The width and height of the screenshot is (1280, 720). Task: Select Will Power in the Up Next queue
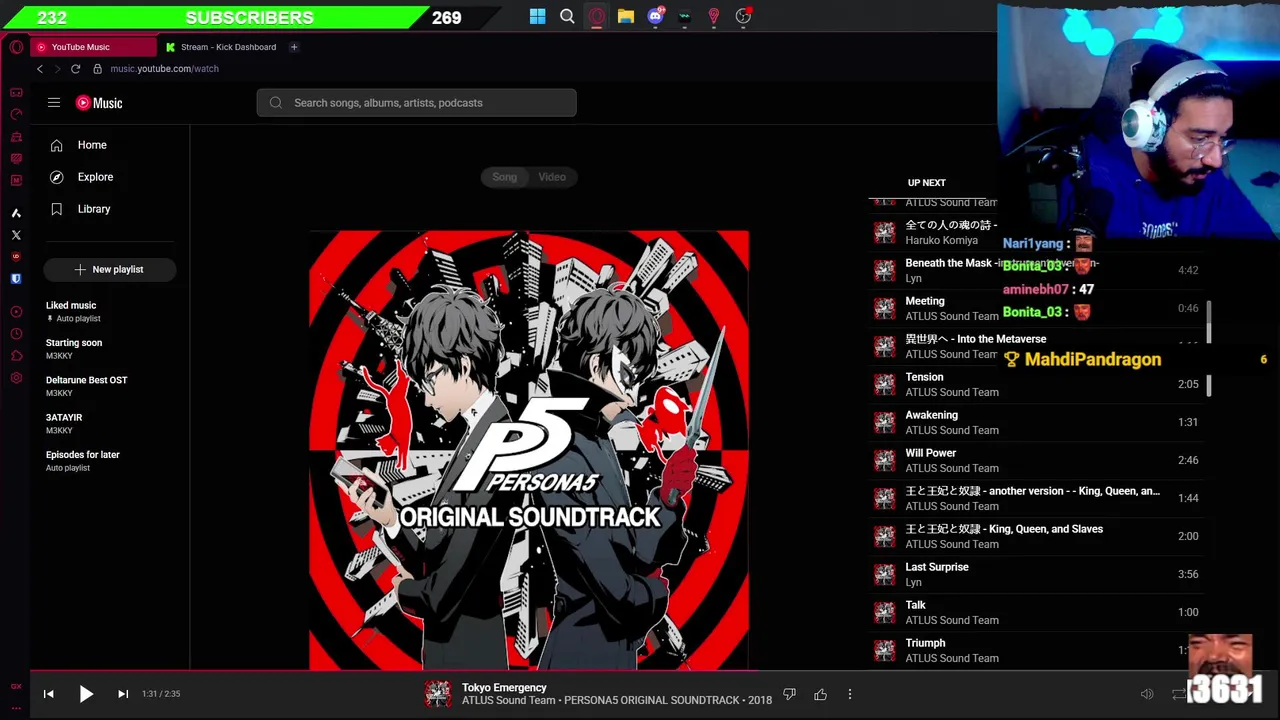click(x=1036, y=460)
